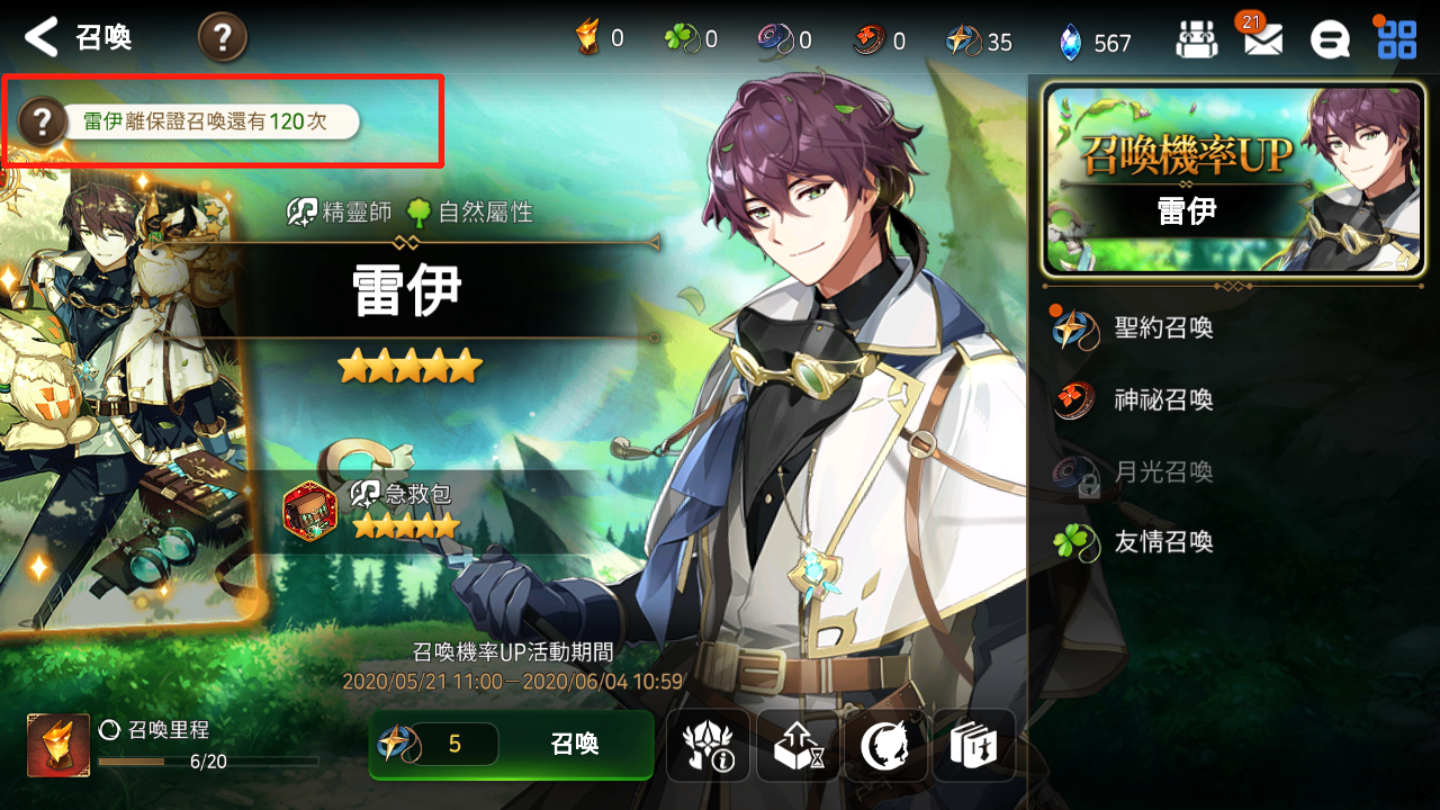This screenshot has width=1440, height=810.
Task: Tap the green 召喚 button
Action: [511, 745]
